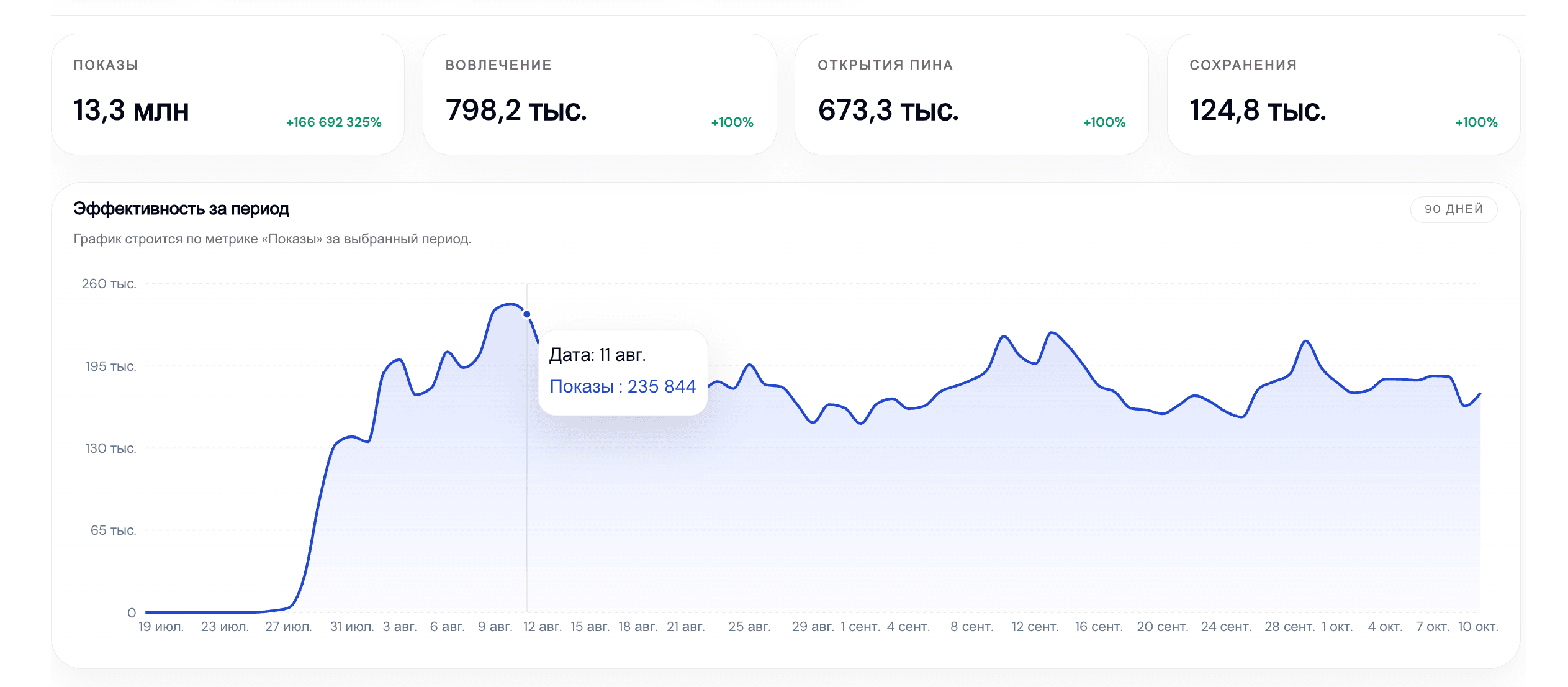
Task: Click the +100% change under Сохранения
Action: [x=1476, y=122]
